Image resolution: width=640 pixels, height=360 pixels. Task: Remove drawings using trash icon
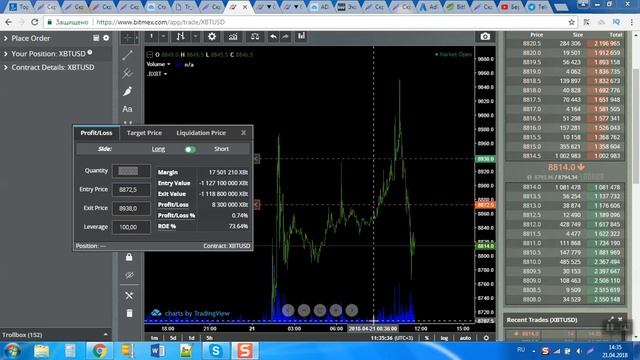tap(129, 313)
